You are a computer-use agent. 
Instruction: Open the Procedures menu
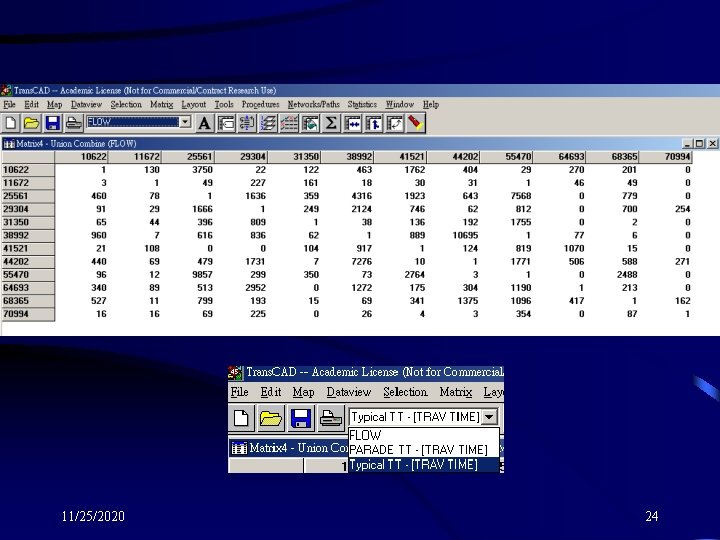[x=260, y=105]
